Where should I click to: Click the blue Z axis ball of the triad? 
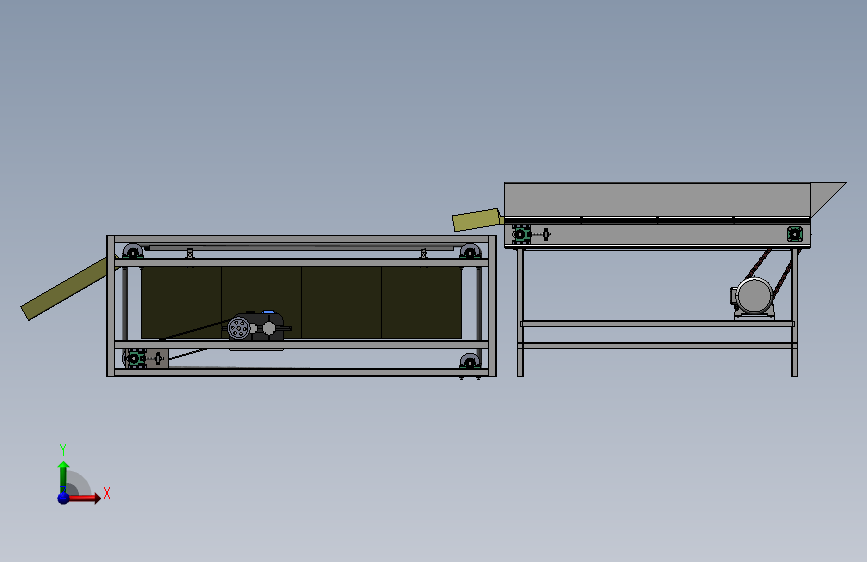(64, 498)
